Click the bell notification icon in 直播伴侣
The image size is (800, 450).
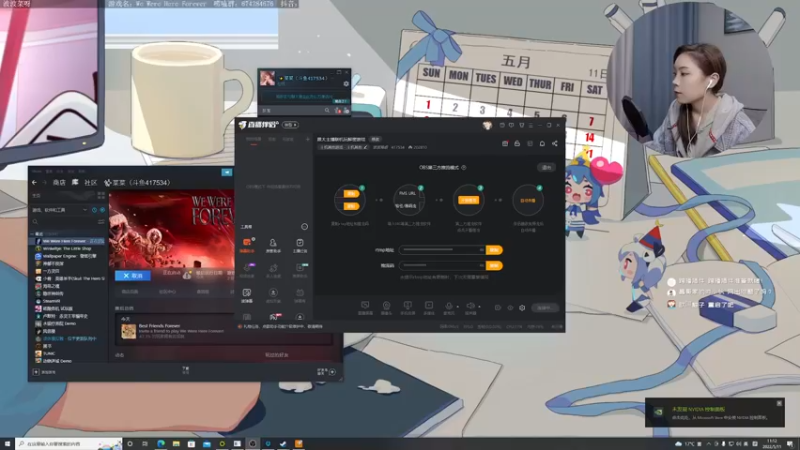coord(542,144)
